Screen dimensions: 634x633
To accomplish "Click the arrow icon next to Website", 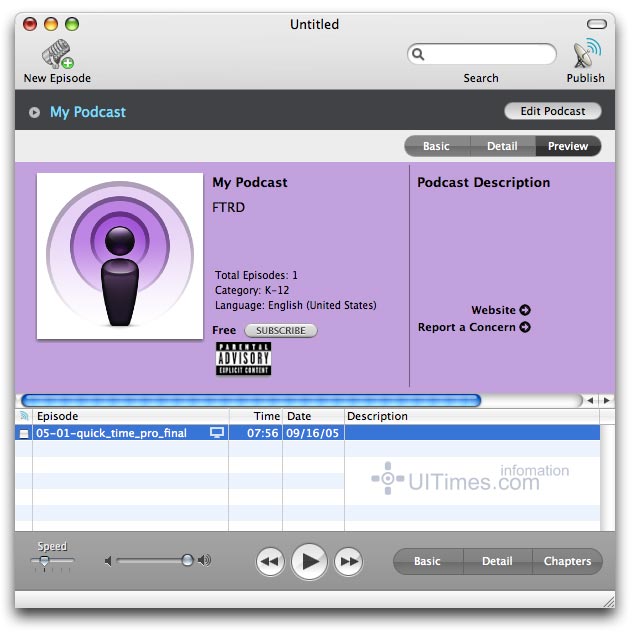I will click(525, 310).
